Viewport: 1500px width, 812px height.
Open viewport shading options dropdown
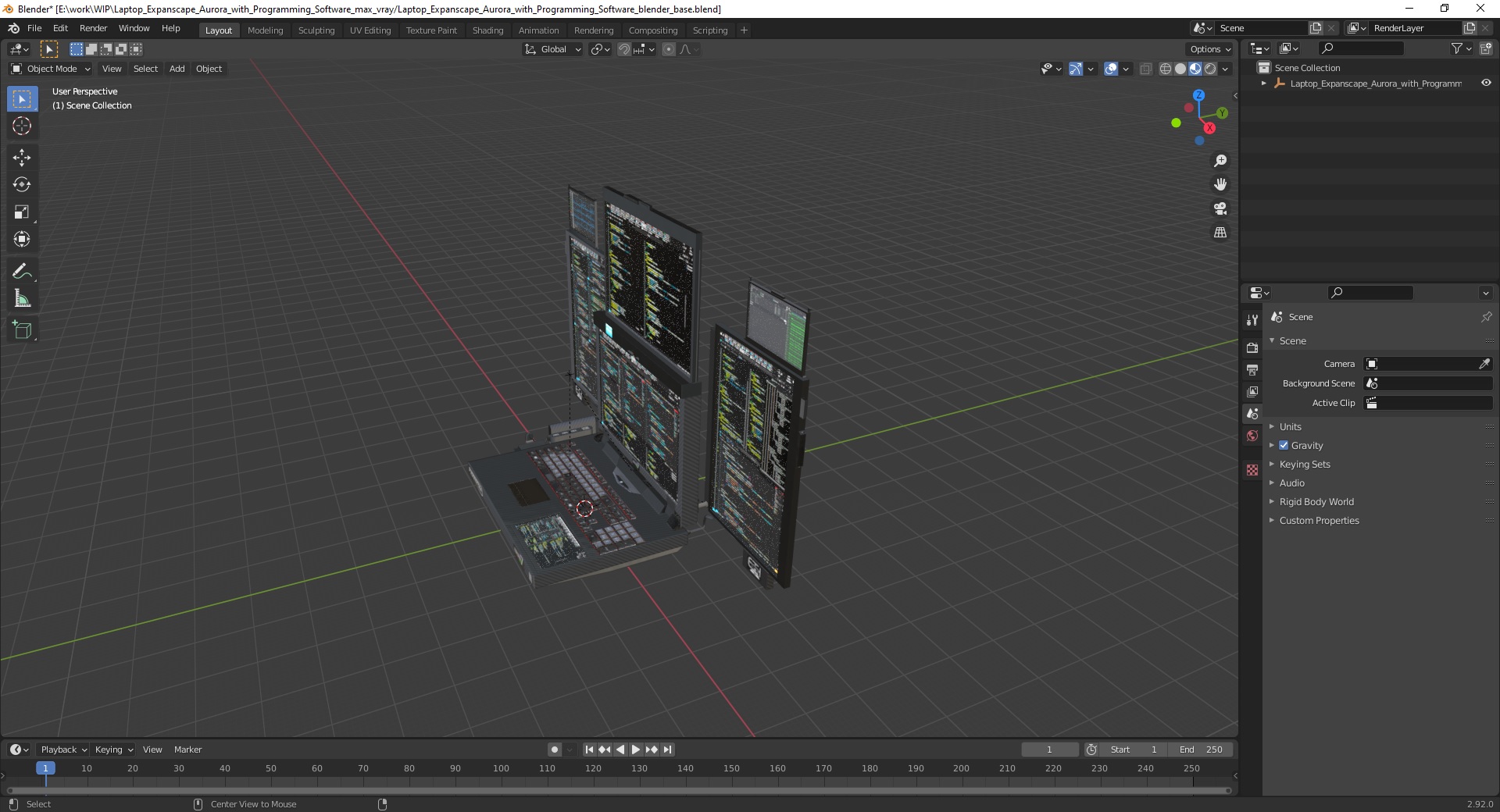[x=1226, y=69]
